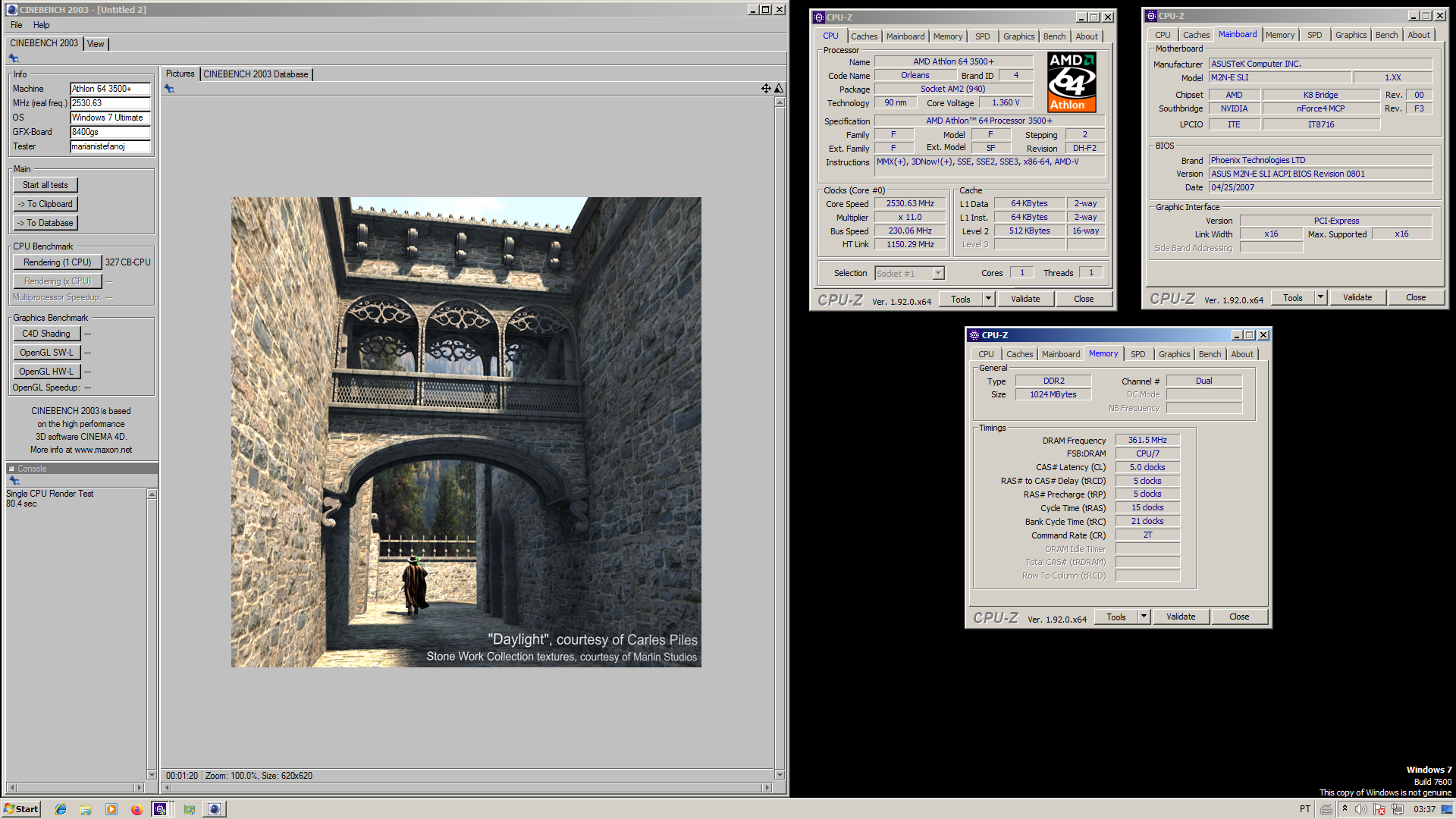1456x819 pixels.
Task: Open the Bench tab in CPU-Z CPU window
Action: pyautogui.click(x=1054, y=36)
